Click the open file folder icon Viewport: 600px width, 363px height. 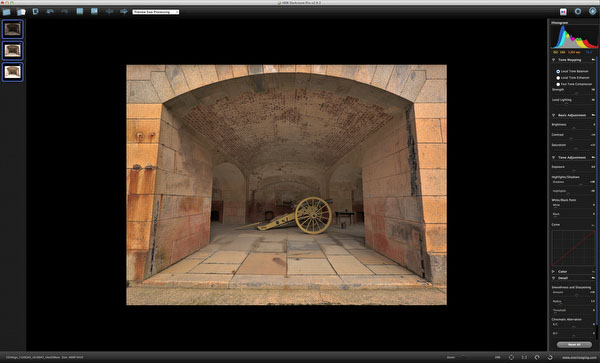pyautogui.click(x=7, y=12)
